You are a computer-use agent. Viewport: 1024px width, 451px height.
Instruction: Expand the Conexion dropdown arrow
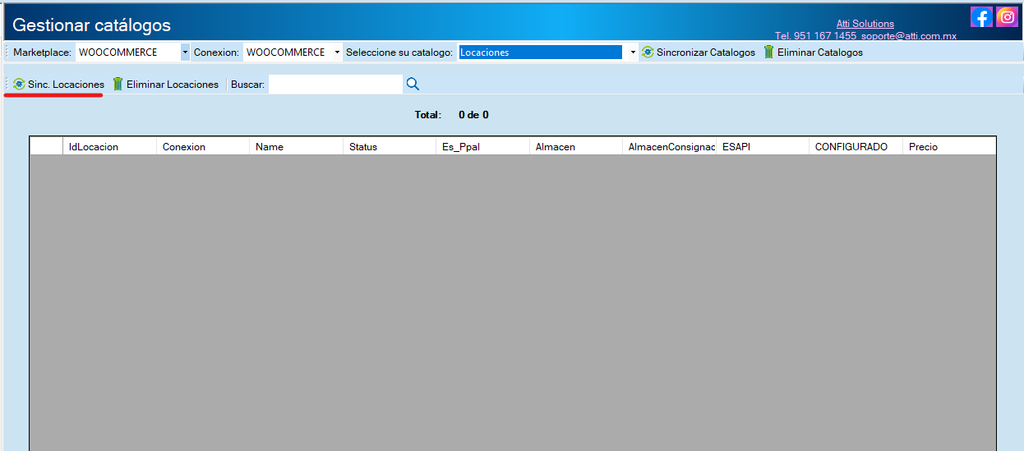[x=337, y=52]
